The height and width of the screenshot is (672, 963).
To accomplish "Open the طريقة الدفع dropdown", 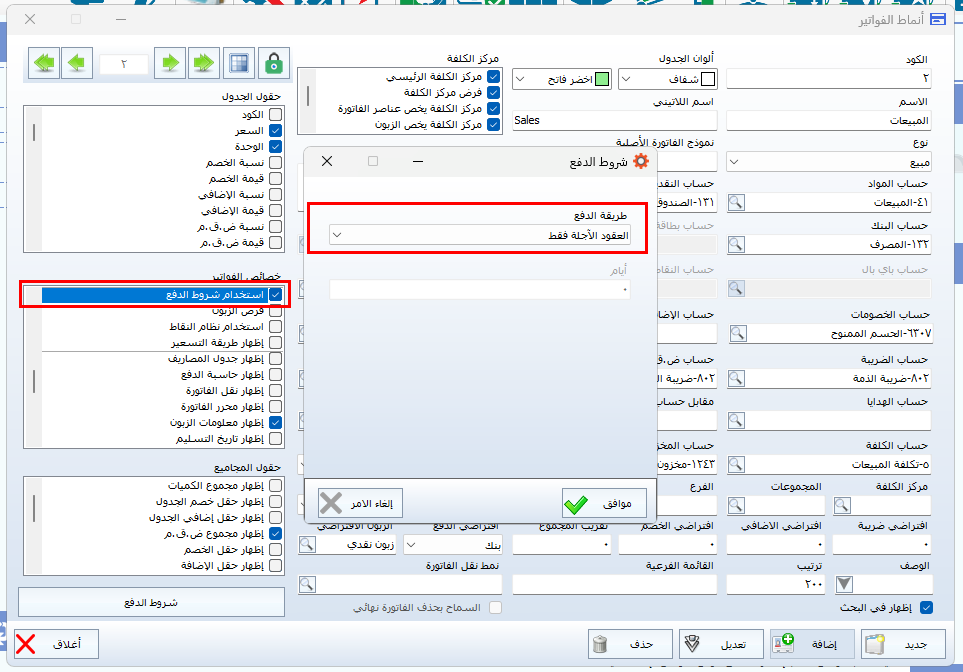I will 338,235.
